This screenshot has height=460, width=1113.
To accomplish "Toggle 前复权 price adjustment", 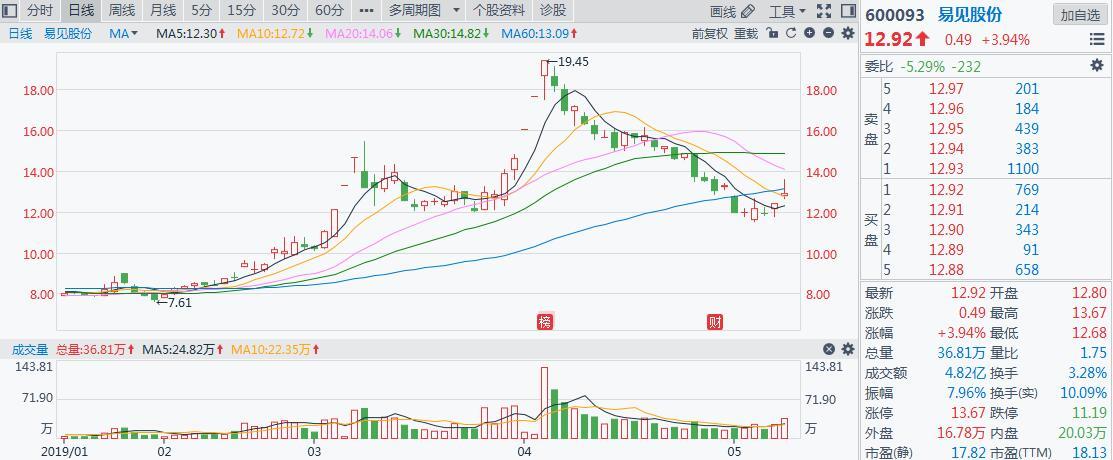I will [709, 33].
